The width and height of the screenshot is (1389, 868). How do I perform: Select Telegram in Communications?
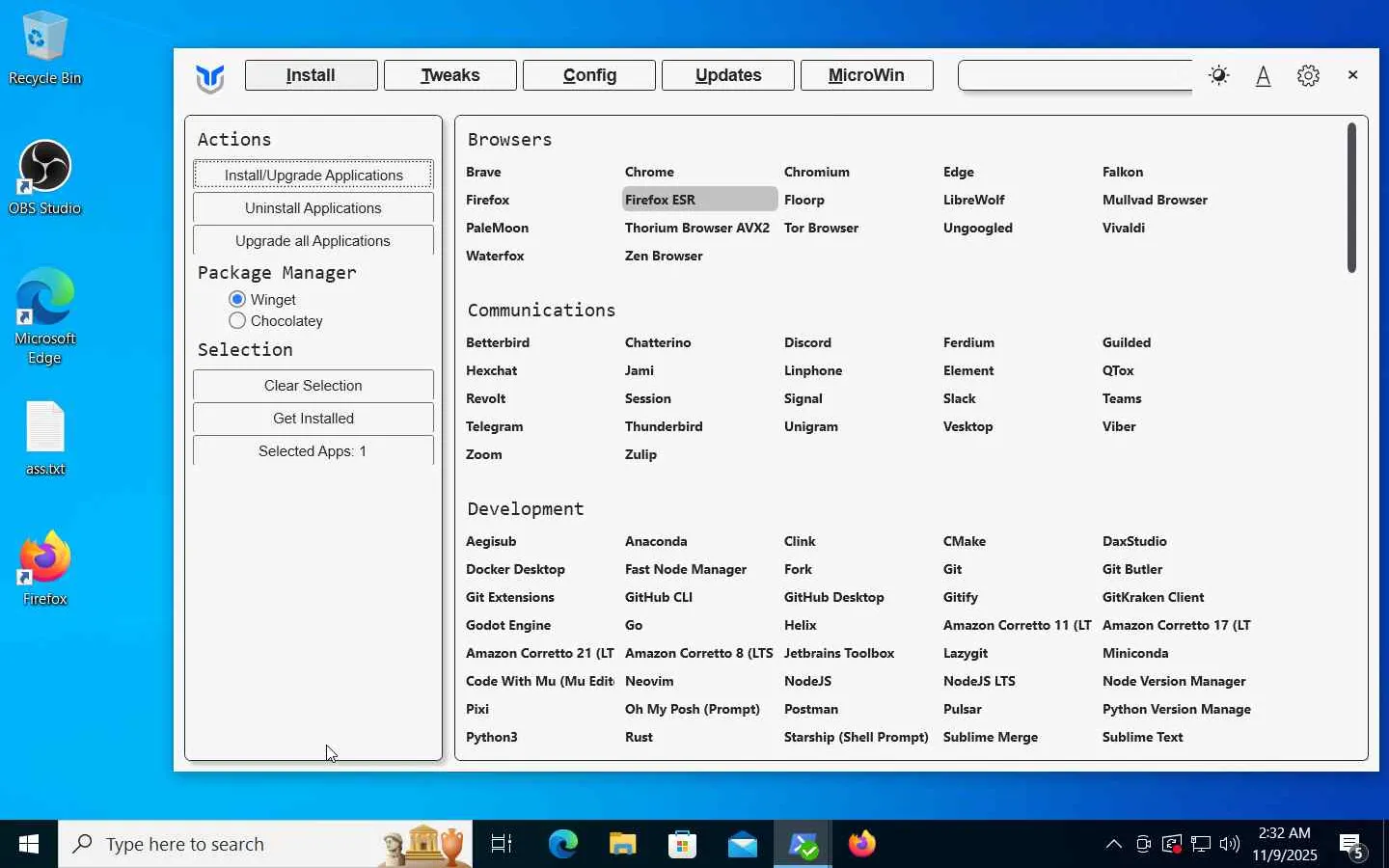coord(494,426)
